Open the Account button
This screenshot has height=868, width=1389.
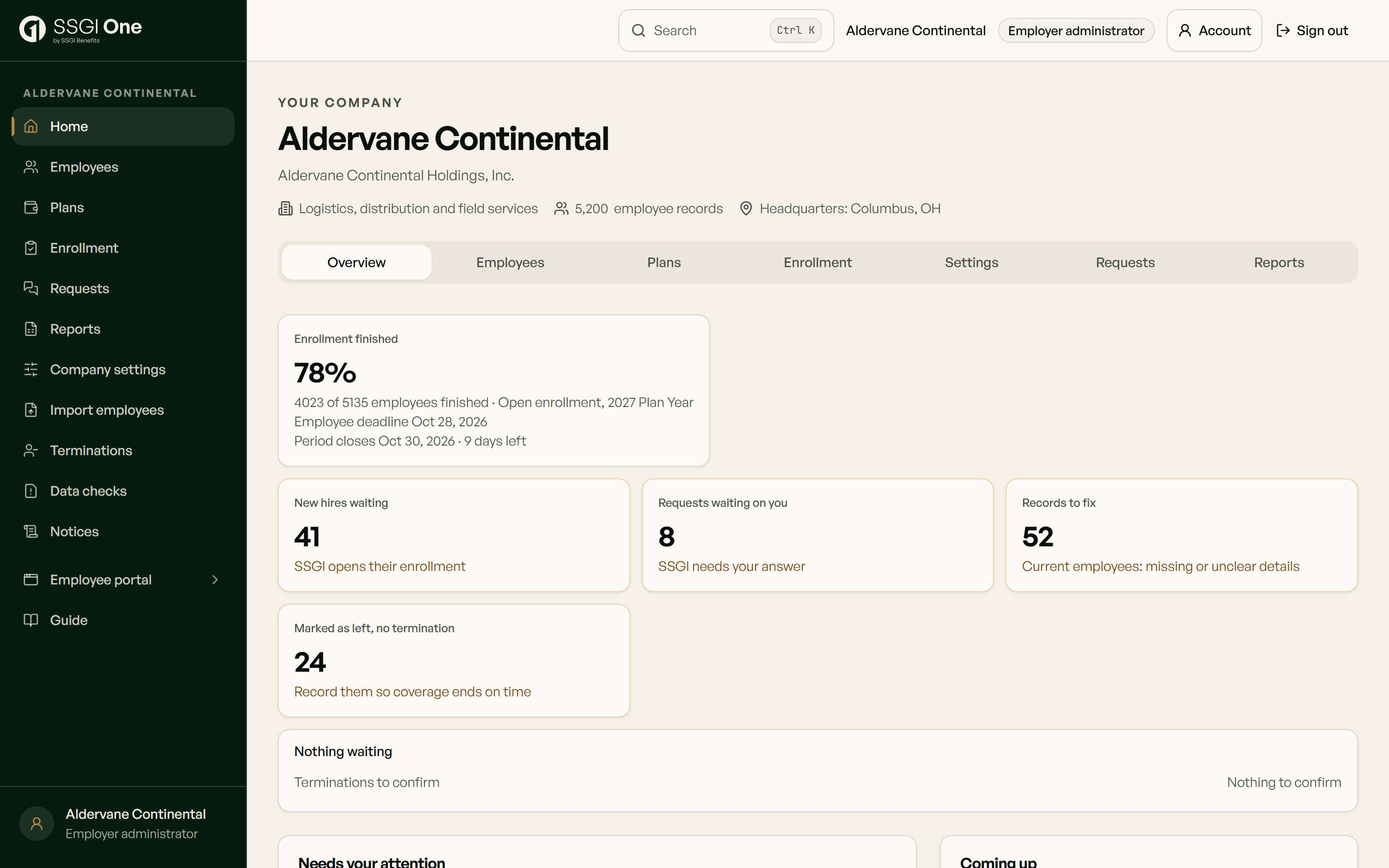pyautogui.click(x=1214, y=30)
